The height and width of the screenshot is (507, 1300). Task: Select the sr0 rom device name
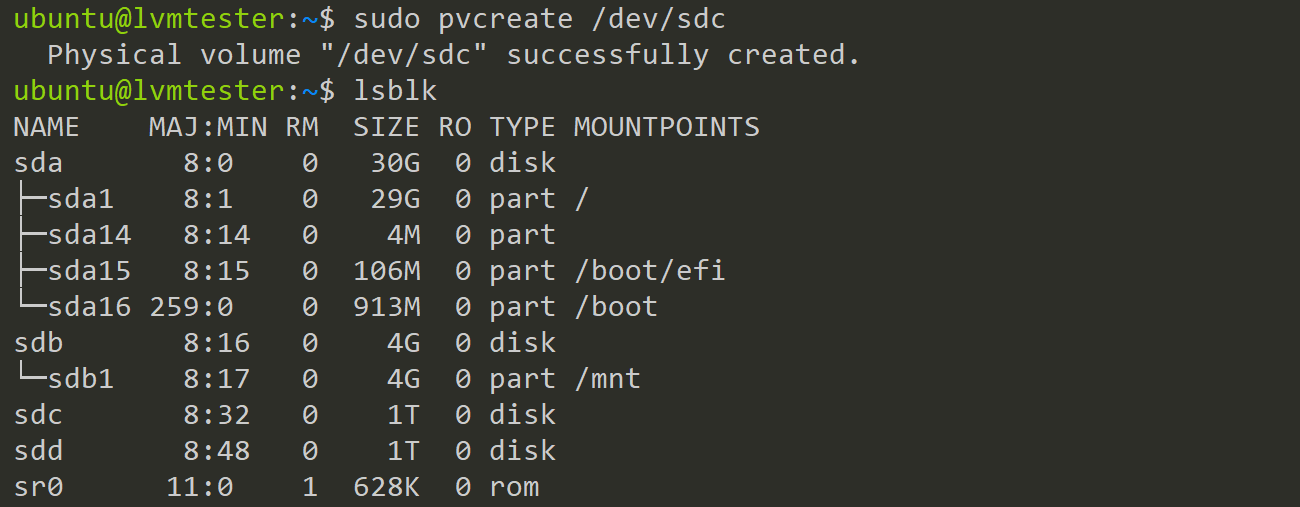pyautogui.click(x=38, y=487)
